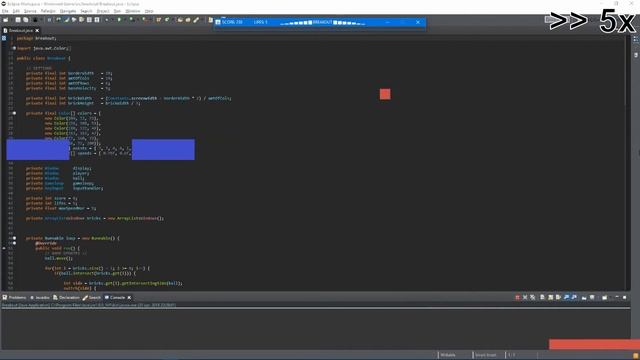Click the 'ball.move();' code line
This screenshot has height=360, width=640.
(x=59, y=258)
